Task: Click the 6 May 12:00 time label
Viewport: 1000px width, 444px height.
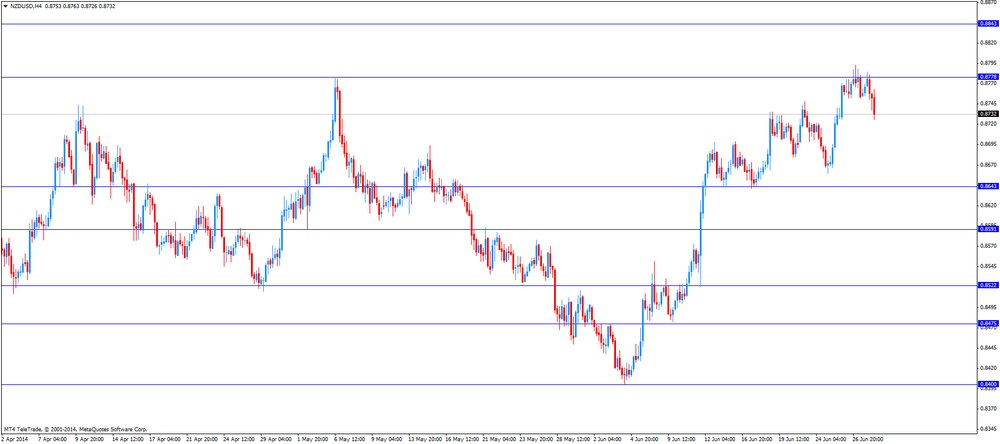Action: tap(348, 439)
